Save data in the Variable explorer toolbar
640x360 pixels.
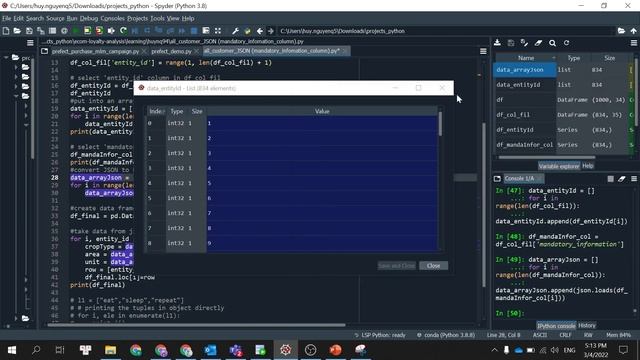click(511, 42)
